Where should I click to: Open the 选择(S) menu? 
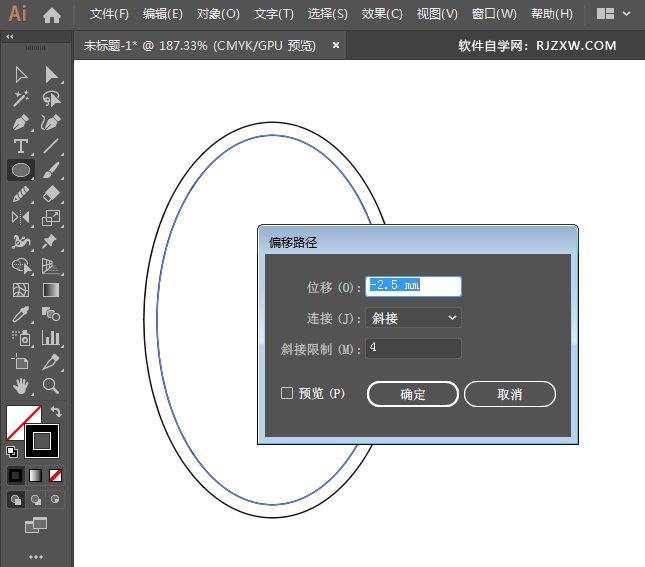click(x=327, y=14)
